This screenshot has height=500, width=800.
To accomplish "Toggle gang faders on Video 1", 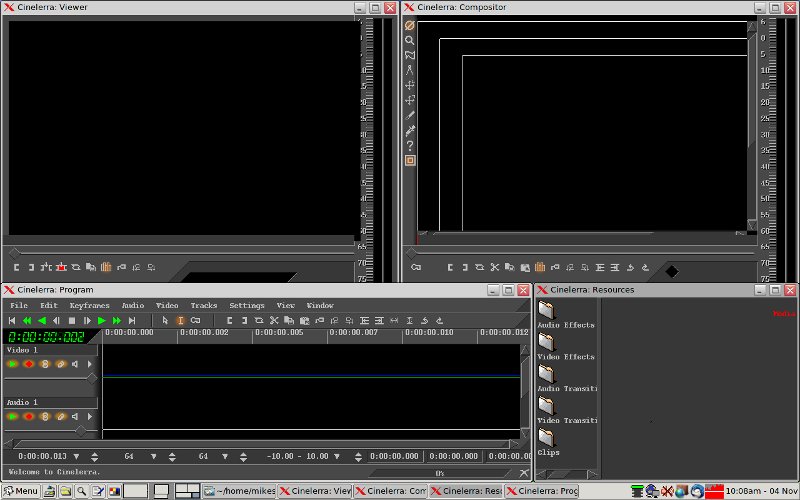I will (x=45, y=364).
